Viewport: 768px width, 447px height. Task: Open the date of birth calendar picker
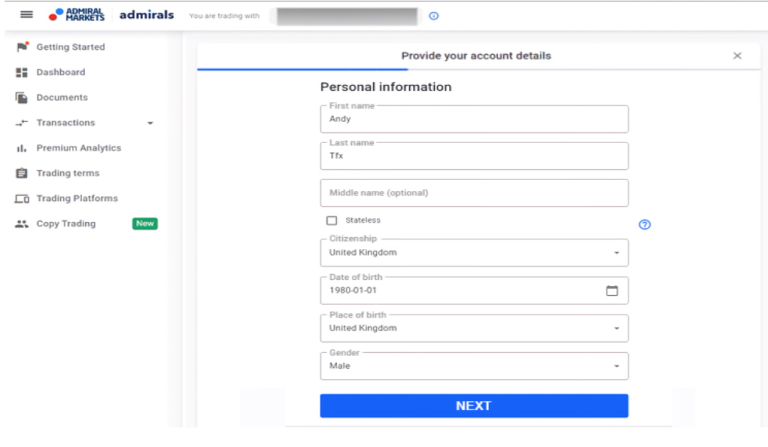point(612,291)
